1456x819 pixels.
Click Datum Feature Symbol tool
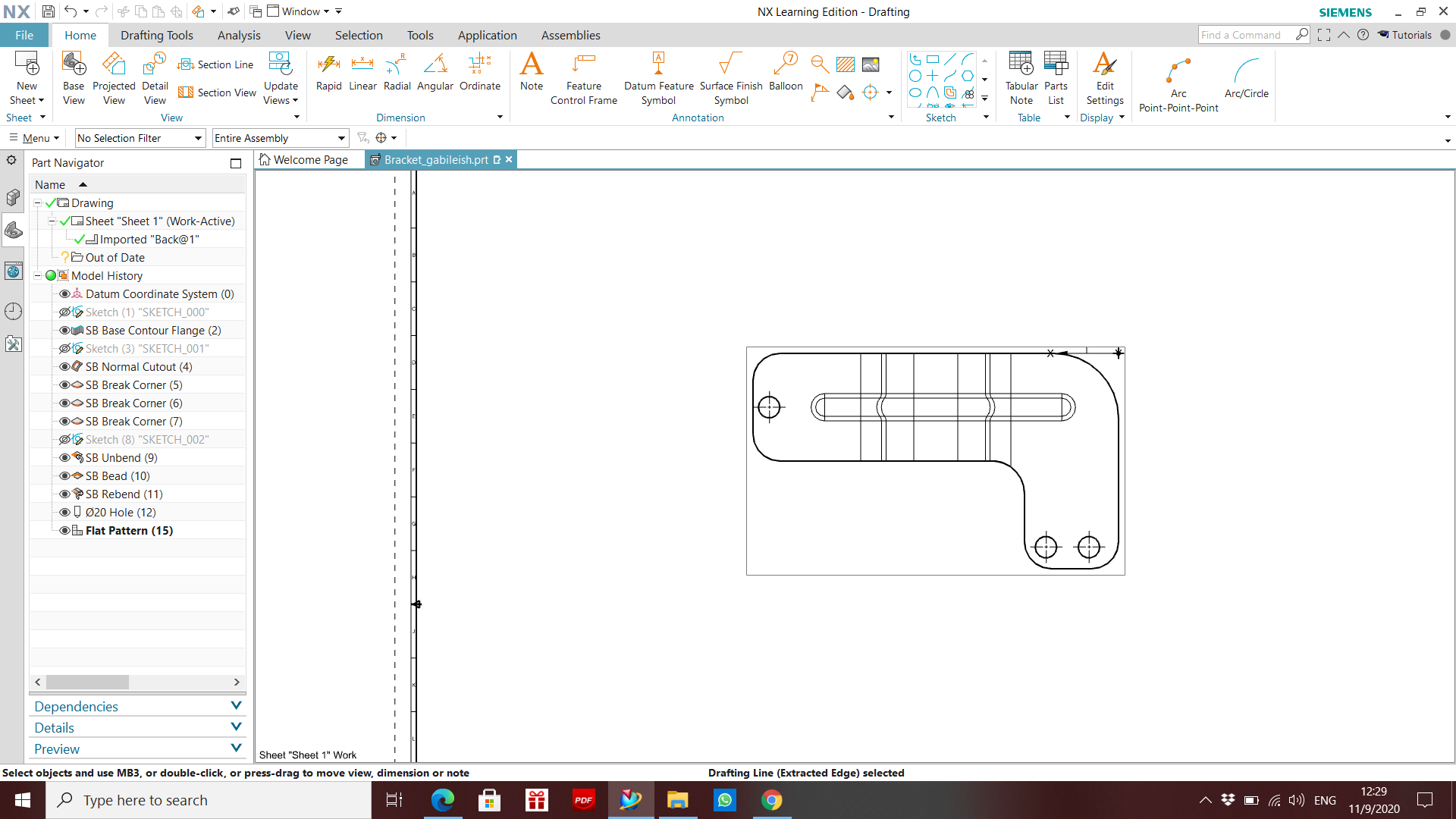click(658, 78)
